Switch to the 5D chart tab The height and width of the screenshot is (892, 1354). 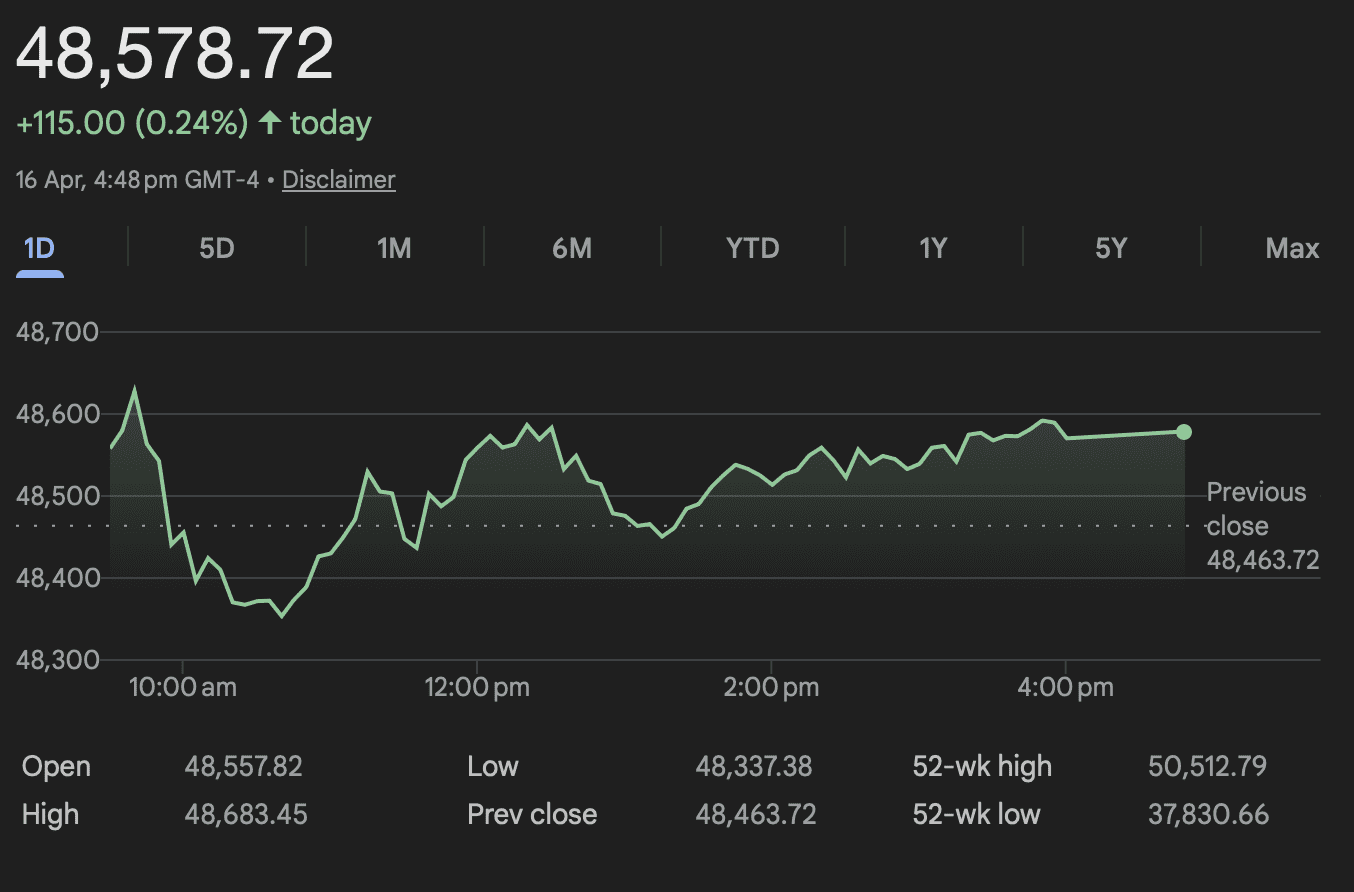[216, 248]
